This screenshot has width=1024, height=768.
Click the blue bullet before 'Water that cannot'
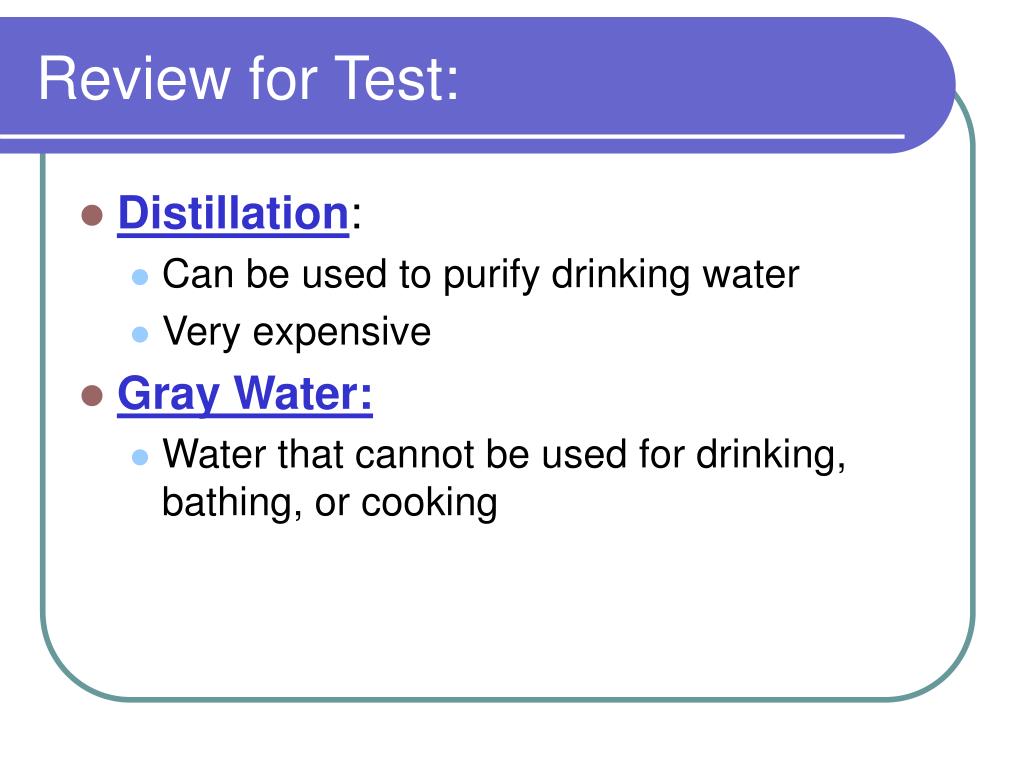[x=140, y=456]
